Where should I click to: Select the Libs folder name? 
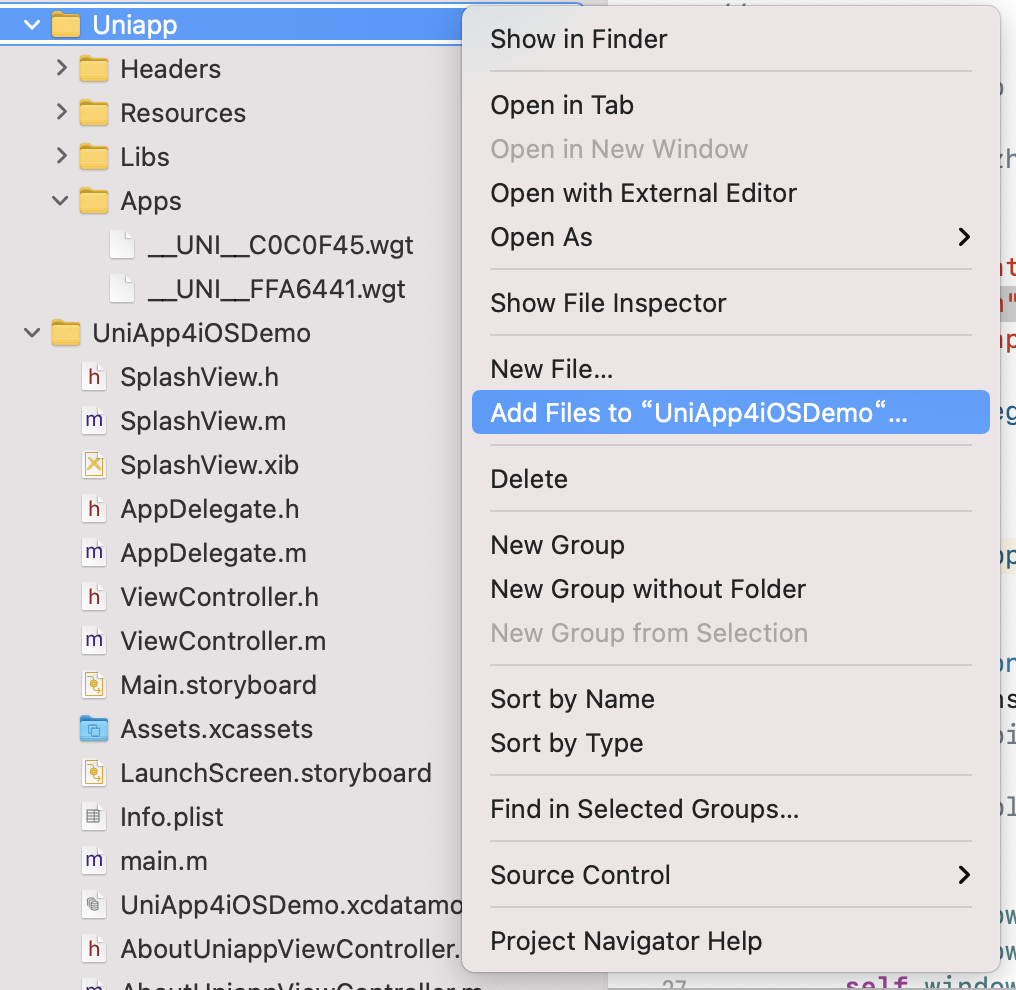tap(145, 157)
